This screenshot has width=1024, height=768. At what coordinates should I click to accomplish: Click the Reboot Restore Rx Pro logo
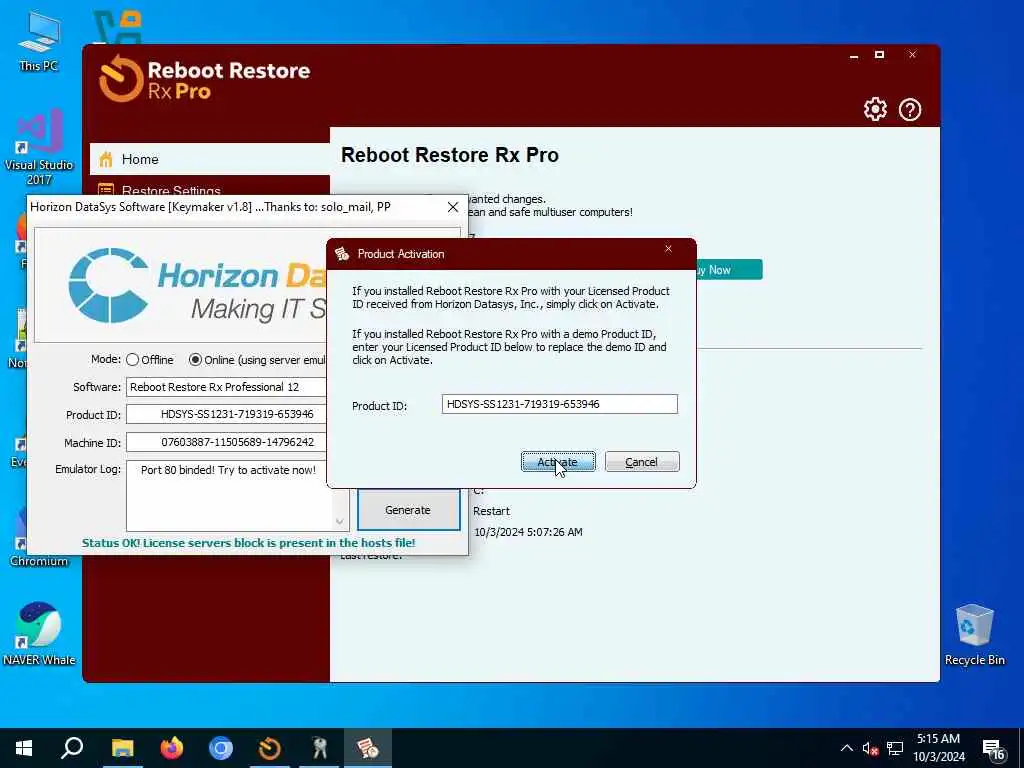pyautogui.click(x=204, y=79)
